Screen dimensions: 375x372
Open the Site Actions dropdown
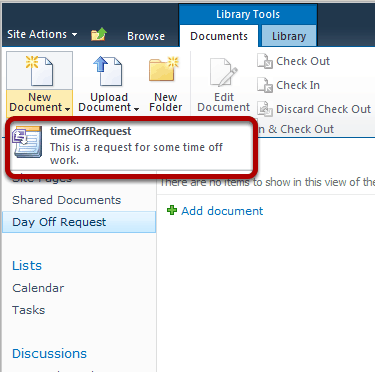pyautogui.click(x=42, y=34)
